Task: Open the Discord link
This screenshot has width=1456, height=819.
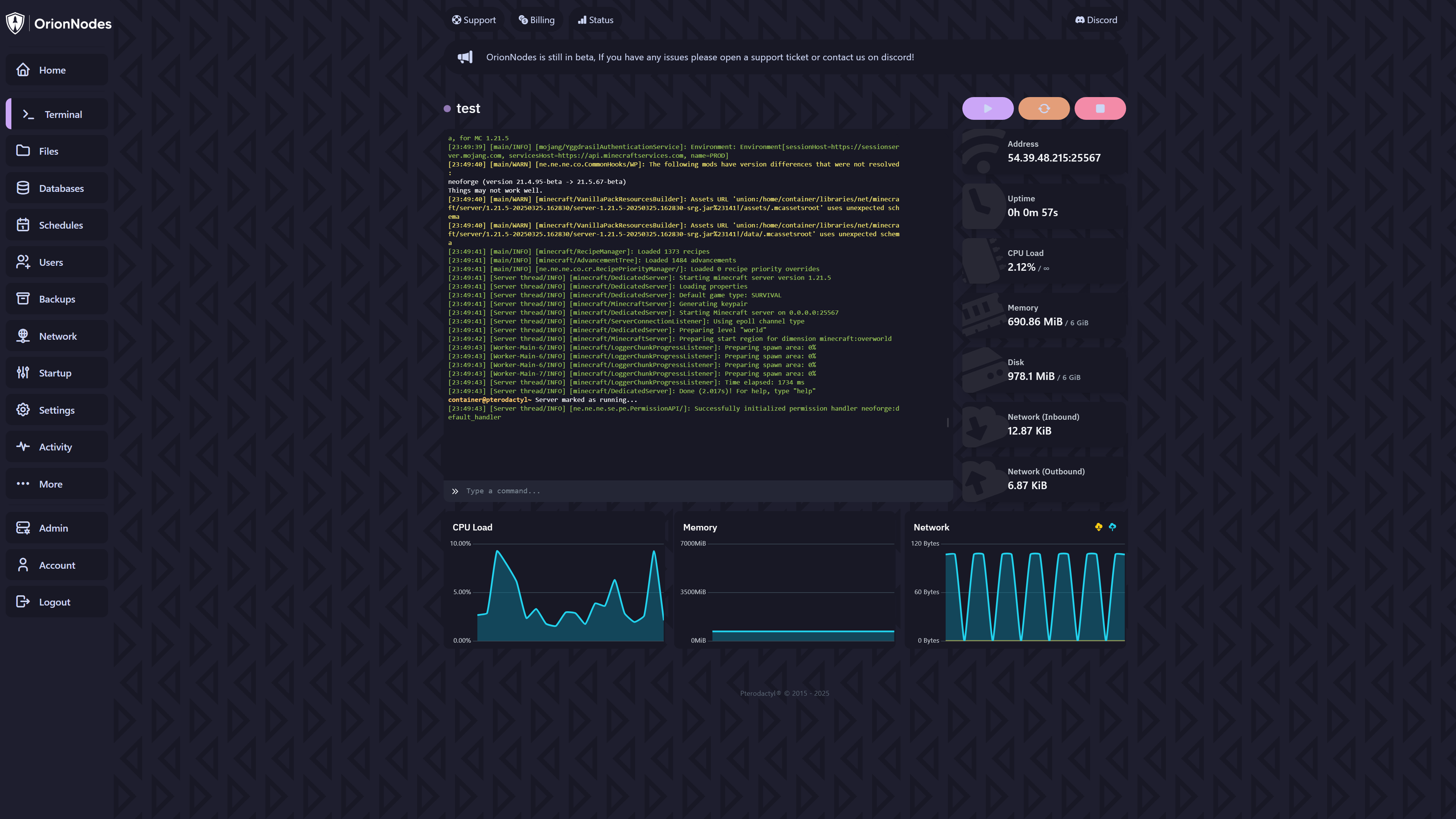Action: (x=1096, y=20)
